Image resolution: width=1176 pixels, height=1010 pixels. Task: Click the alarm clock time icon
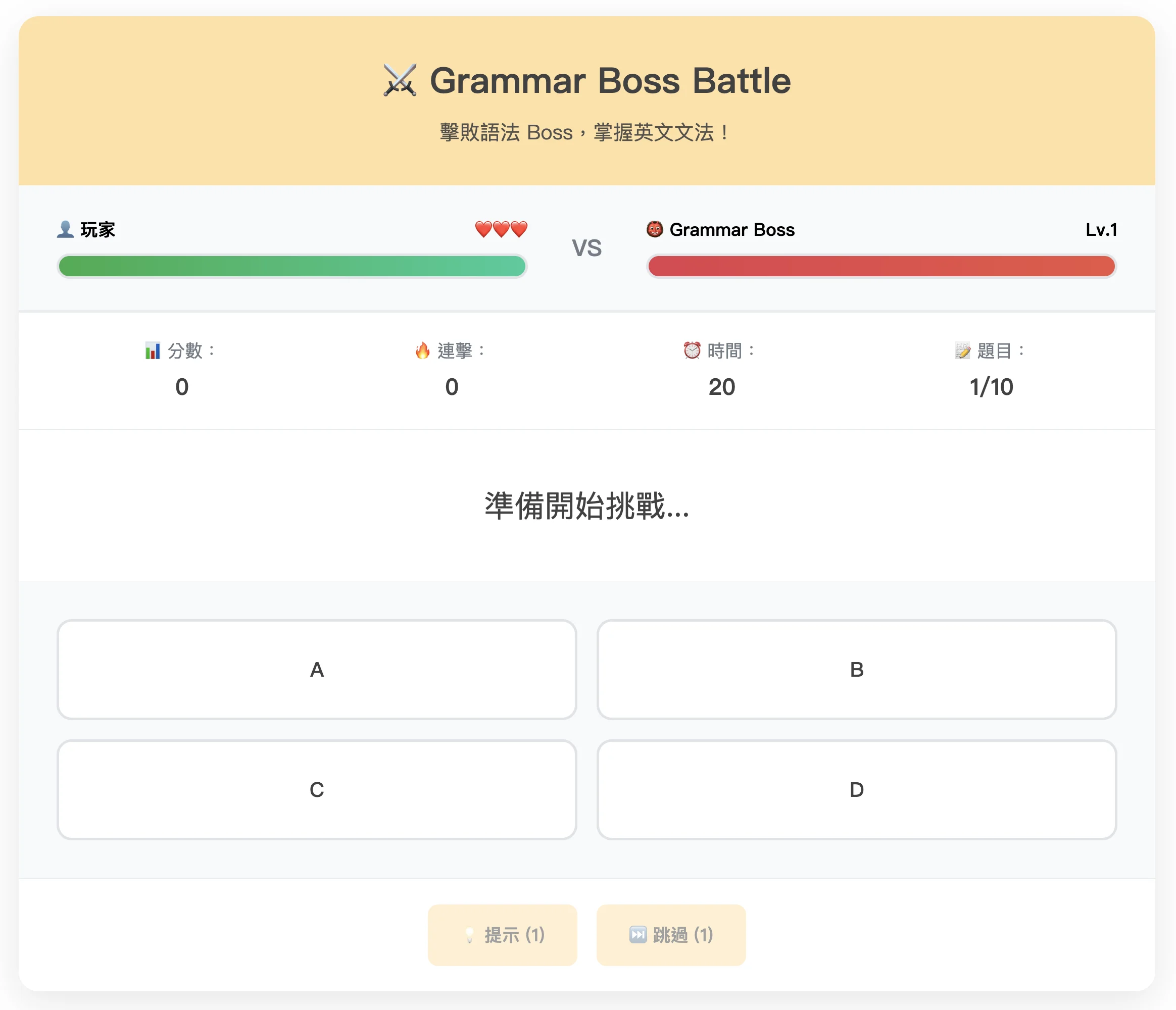(x=692, y=350)
